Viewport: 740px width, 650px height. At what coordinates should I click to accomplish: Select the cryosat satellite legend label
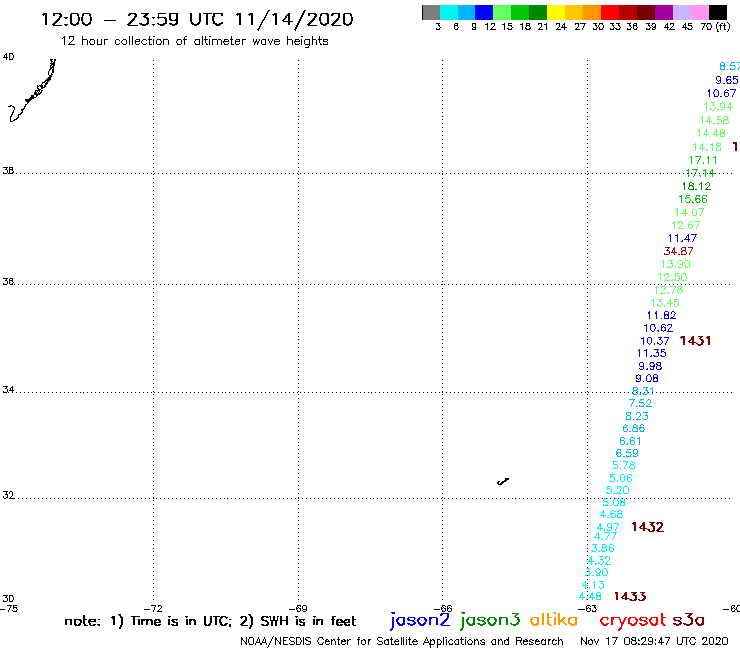point(632,620)
